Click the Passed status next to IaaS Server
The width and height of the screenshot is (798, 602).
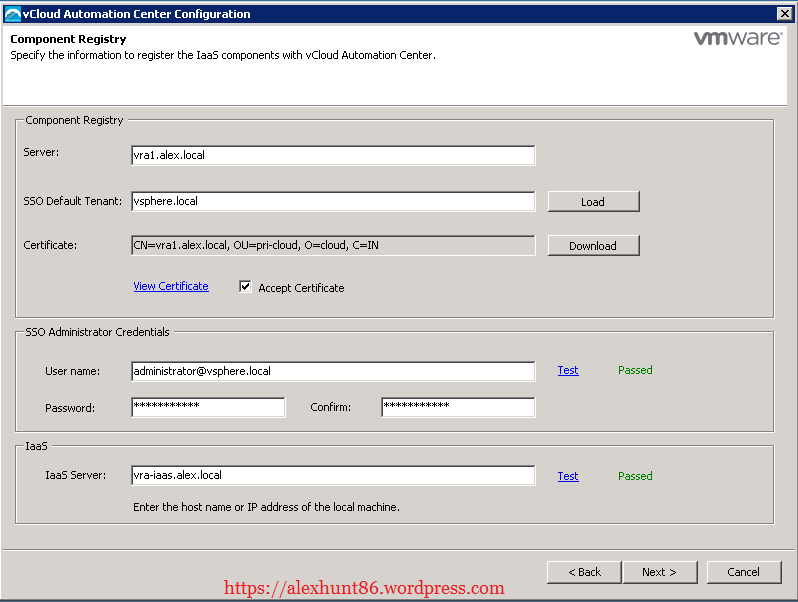(635, 476)
